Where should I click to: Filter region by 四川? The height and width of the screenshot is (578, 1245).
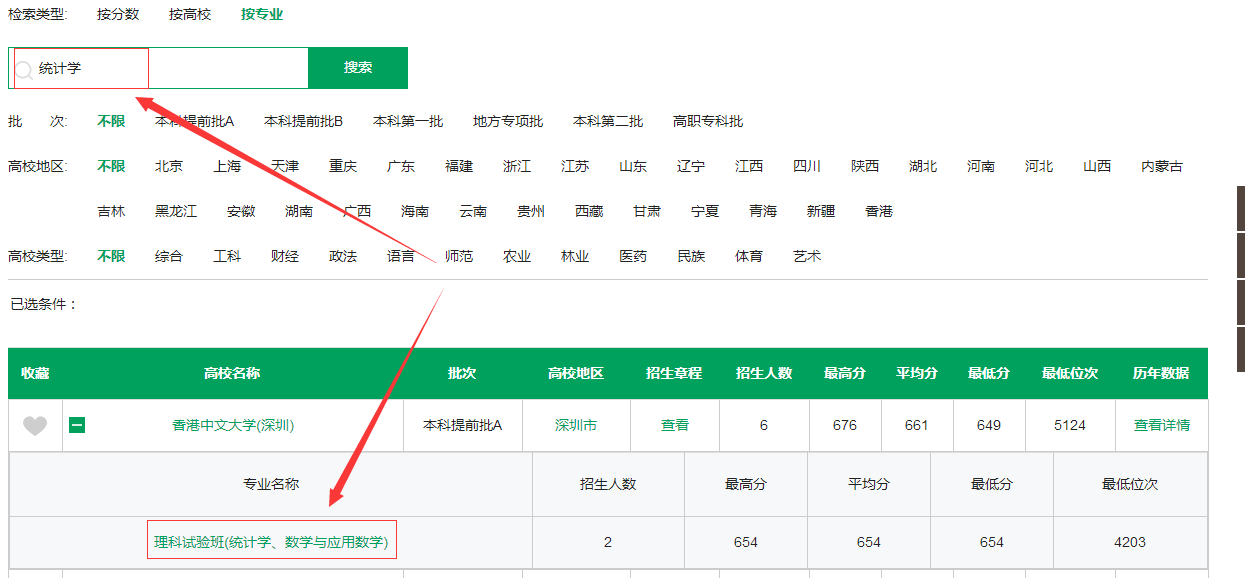pyautogui.click(x=807, y=166)
